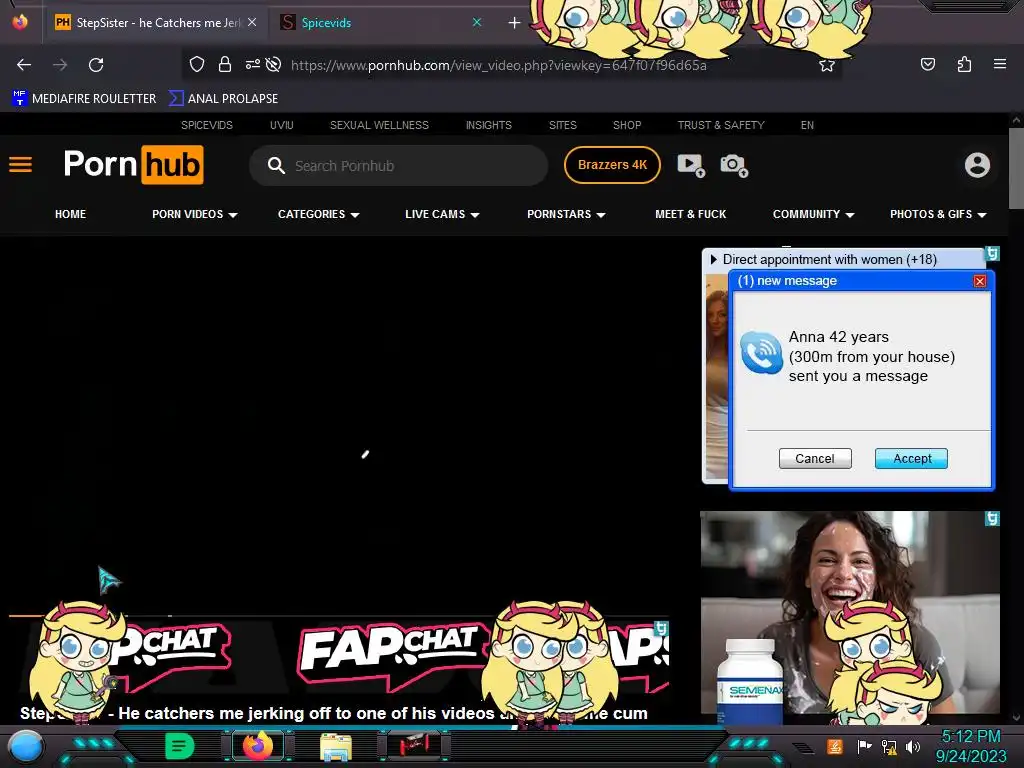Expand the COMMUNITY dropdown
Screen dimensions: 1024x768
[814, 214]
